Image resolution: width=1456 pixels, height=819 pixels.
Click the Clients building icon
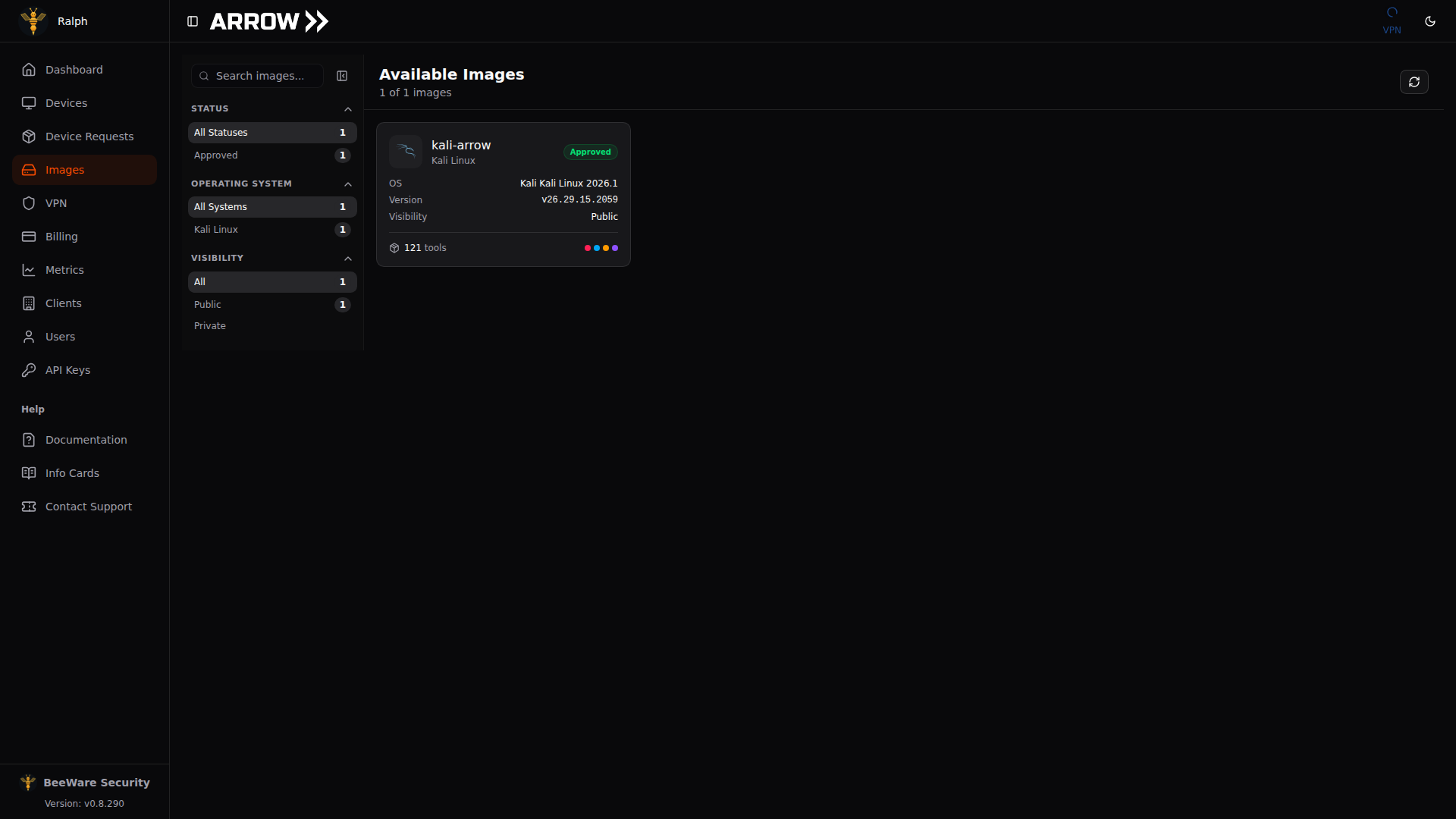[x=29, y=303]
